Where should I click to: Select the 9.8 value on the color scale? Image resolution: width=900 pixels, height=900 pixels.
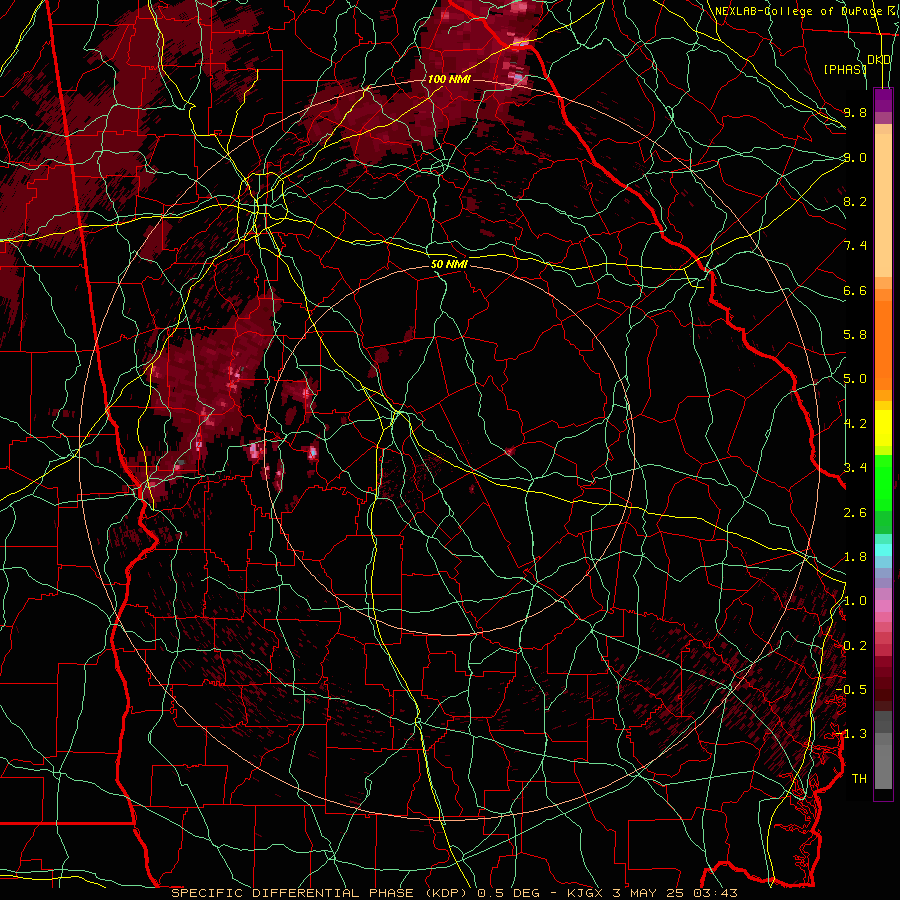(x=855, y=112)
